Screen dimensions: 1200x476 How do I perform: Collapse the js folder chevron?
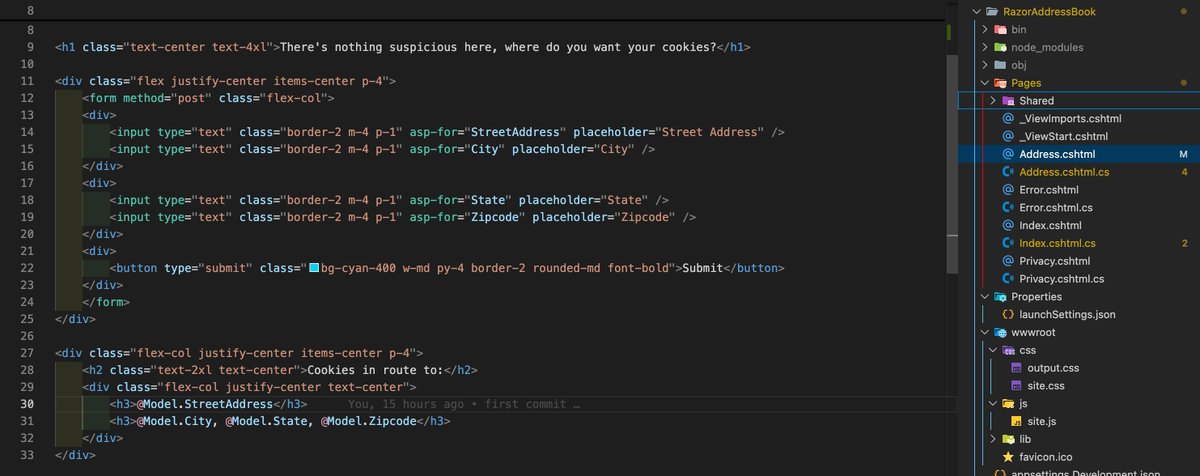pyautogui.click(x=993, y=403)
